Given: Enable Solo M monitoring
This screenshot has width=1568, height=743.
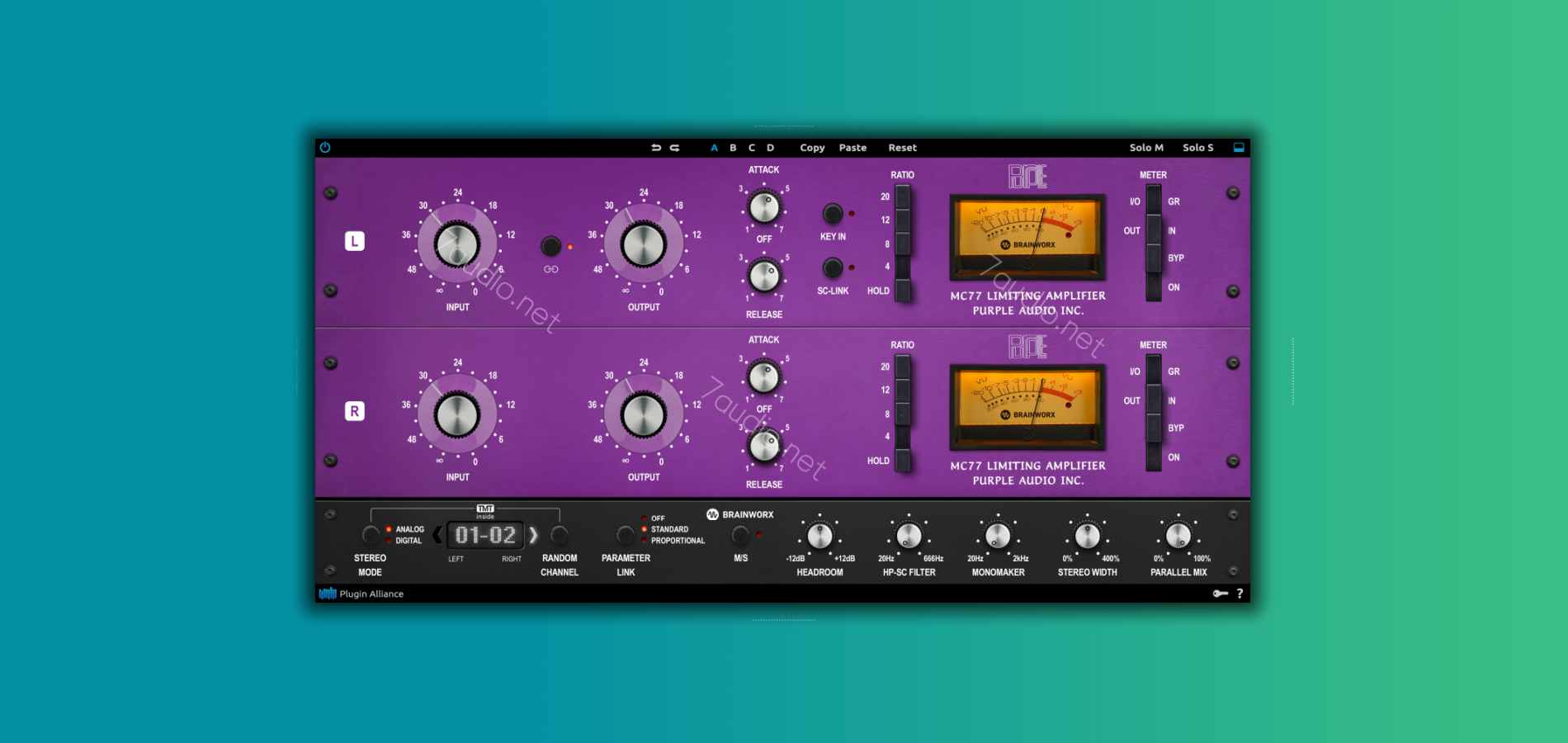Looking at the screenshot, I should pyautogui.click(x=1146, y=148).
